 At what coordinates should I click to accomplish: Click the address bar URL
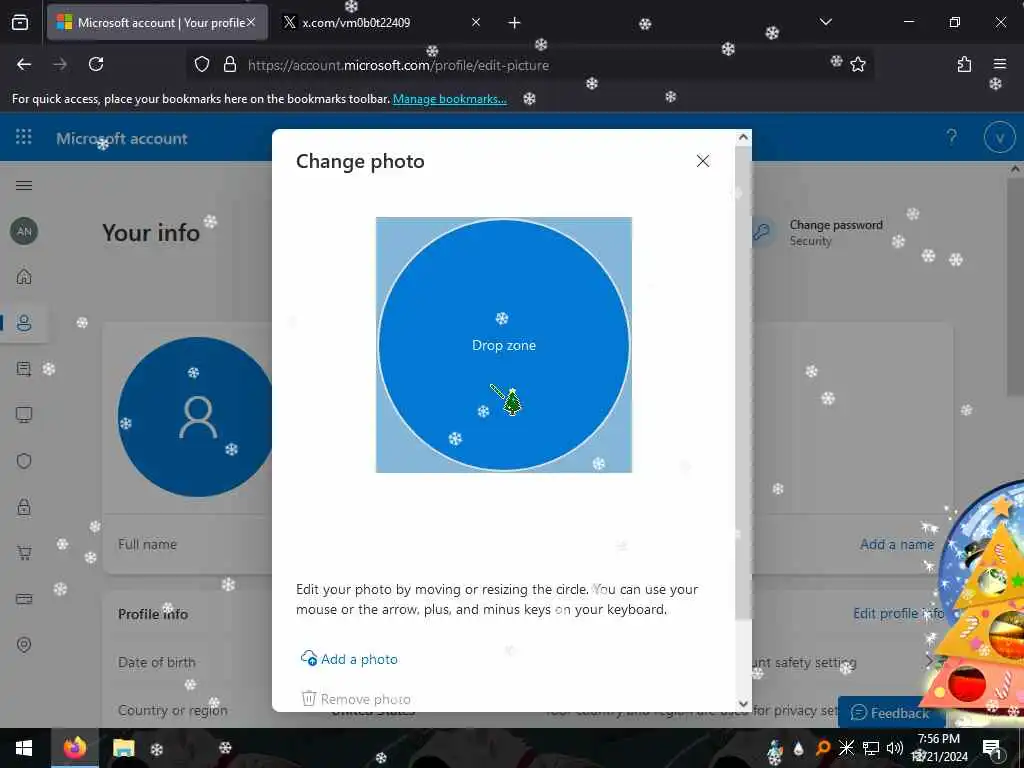[x=398, y=65]
